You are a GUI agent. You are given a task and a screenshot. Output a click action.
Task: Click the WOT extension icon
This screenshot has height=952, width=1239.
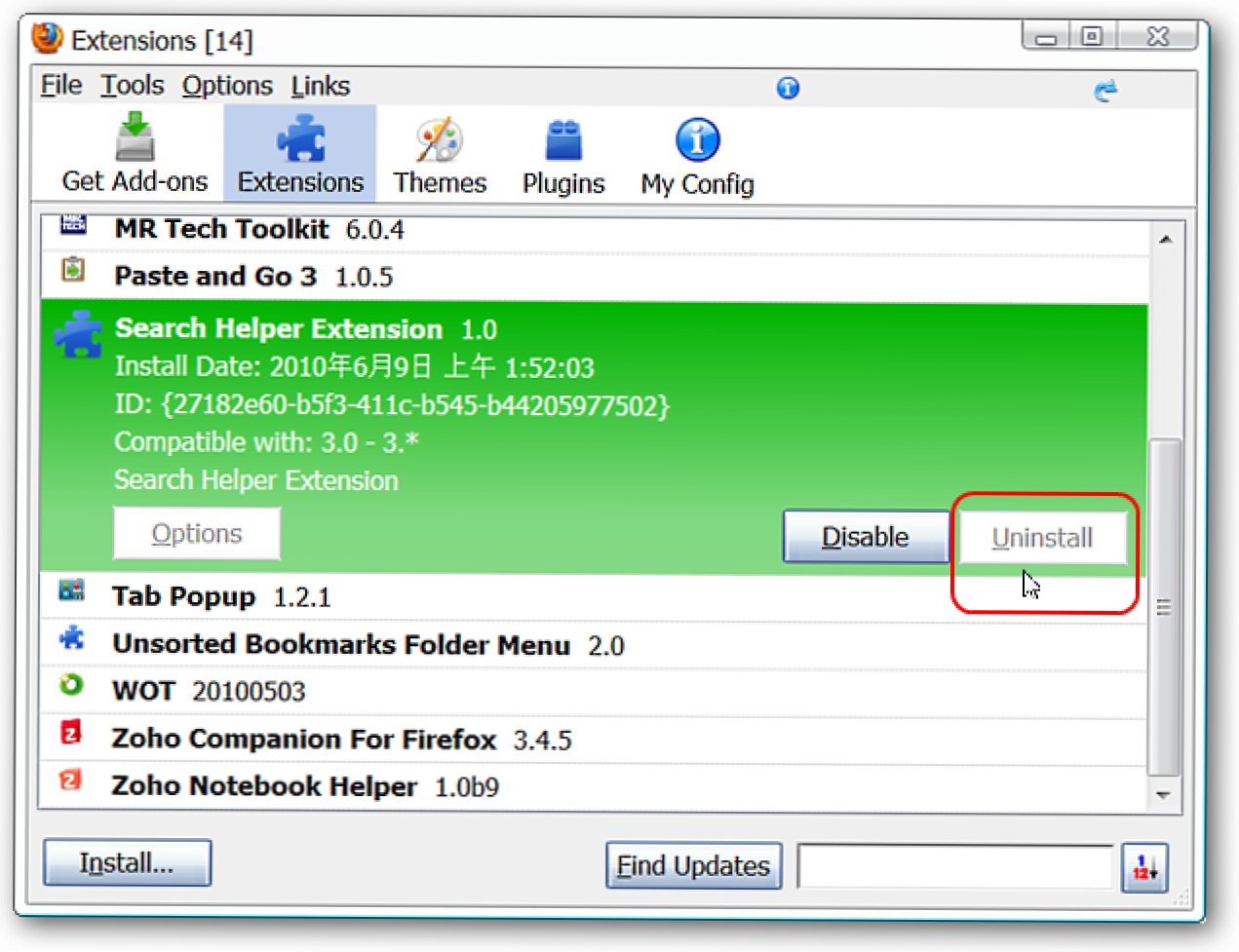[x=71, y=685]
